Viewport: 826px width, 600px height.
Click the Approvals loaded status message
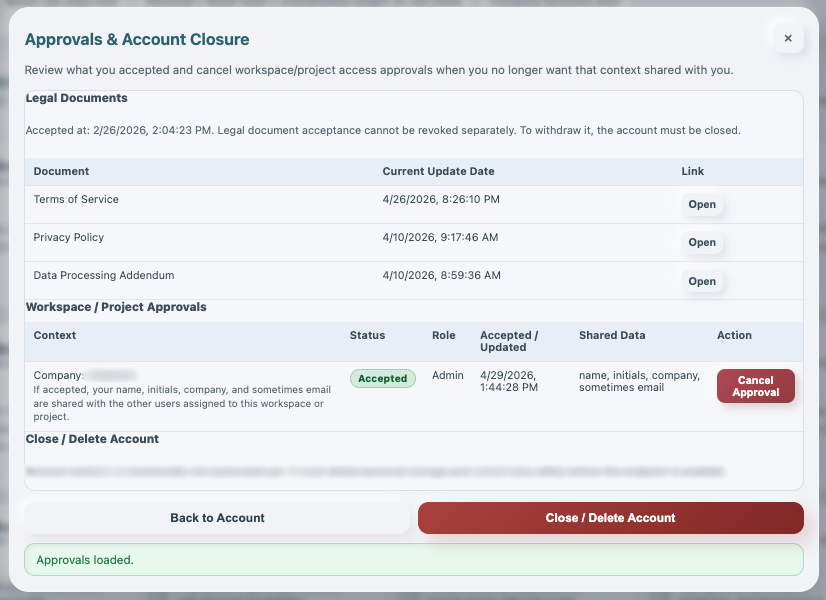click(414, 559)
